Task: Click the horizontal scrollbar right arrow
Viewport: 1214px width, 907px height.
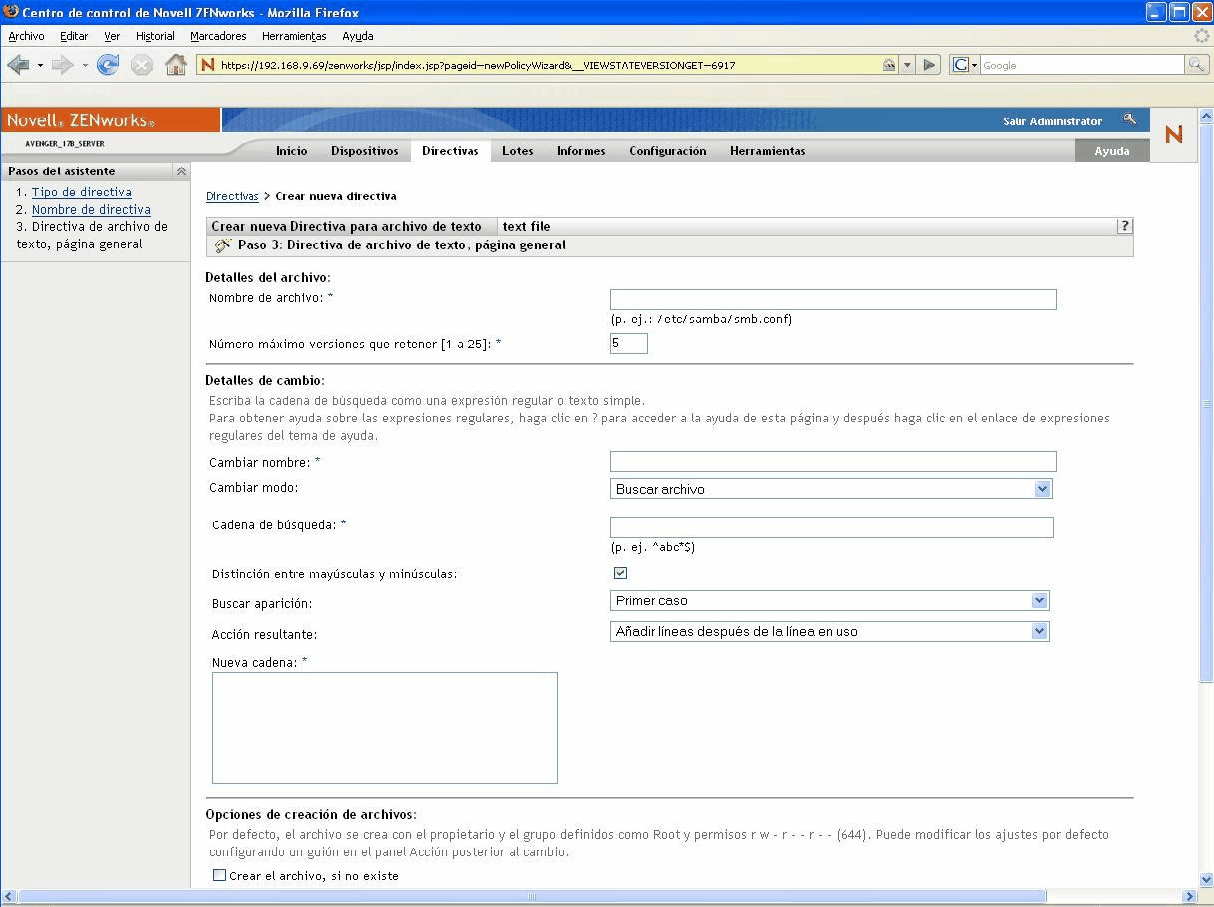Action: (x=1190, y=897)
